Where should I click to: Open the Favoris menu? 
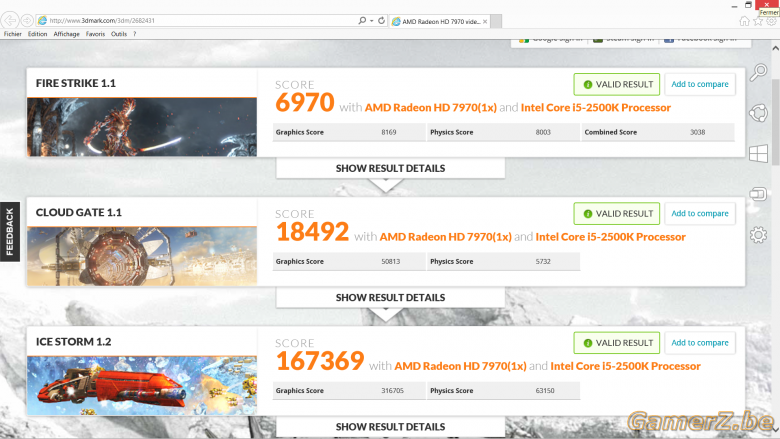[95, 34]
